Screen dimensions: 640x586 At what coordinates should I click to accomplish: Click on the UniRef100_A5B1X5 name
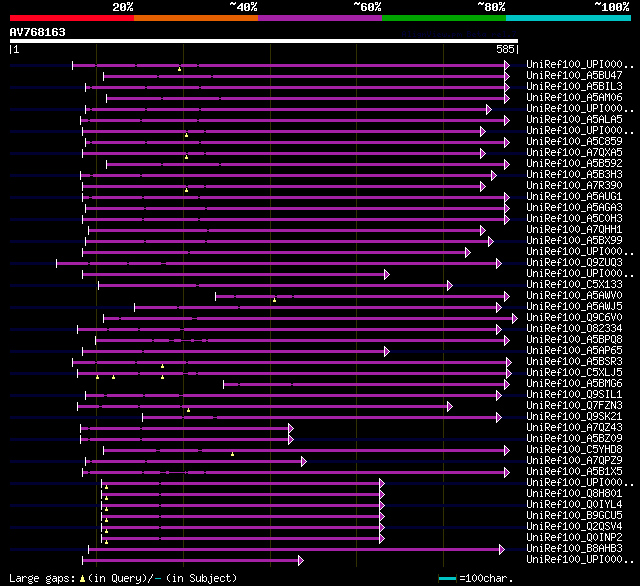[574, 472]
